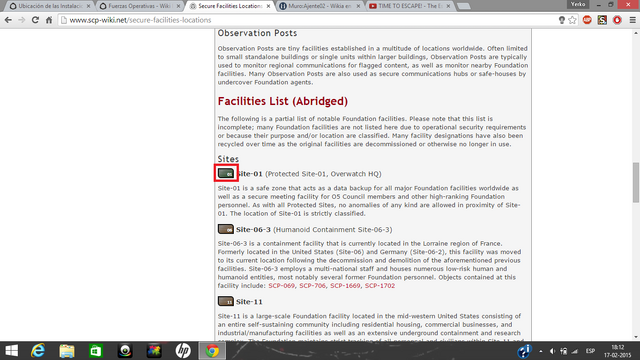
Task: Open the SCP-706 link
Action: (312, 285)
